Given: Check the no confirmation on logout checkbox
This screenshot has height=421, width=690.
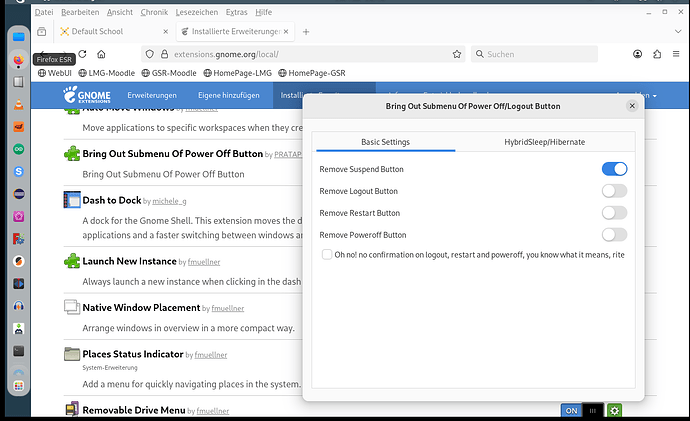Looking at the screenshot, I should tap(327, 255).
